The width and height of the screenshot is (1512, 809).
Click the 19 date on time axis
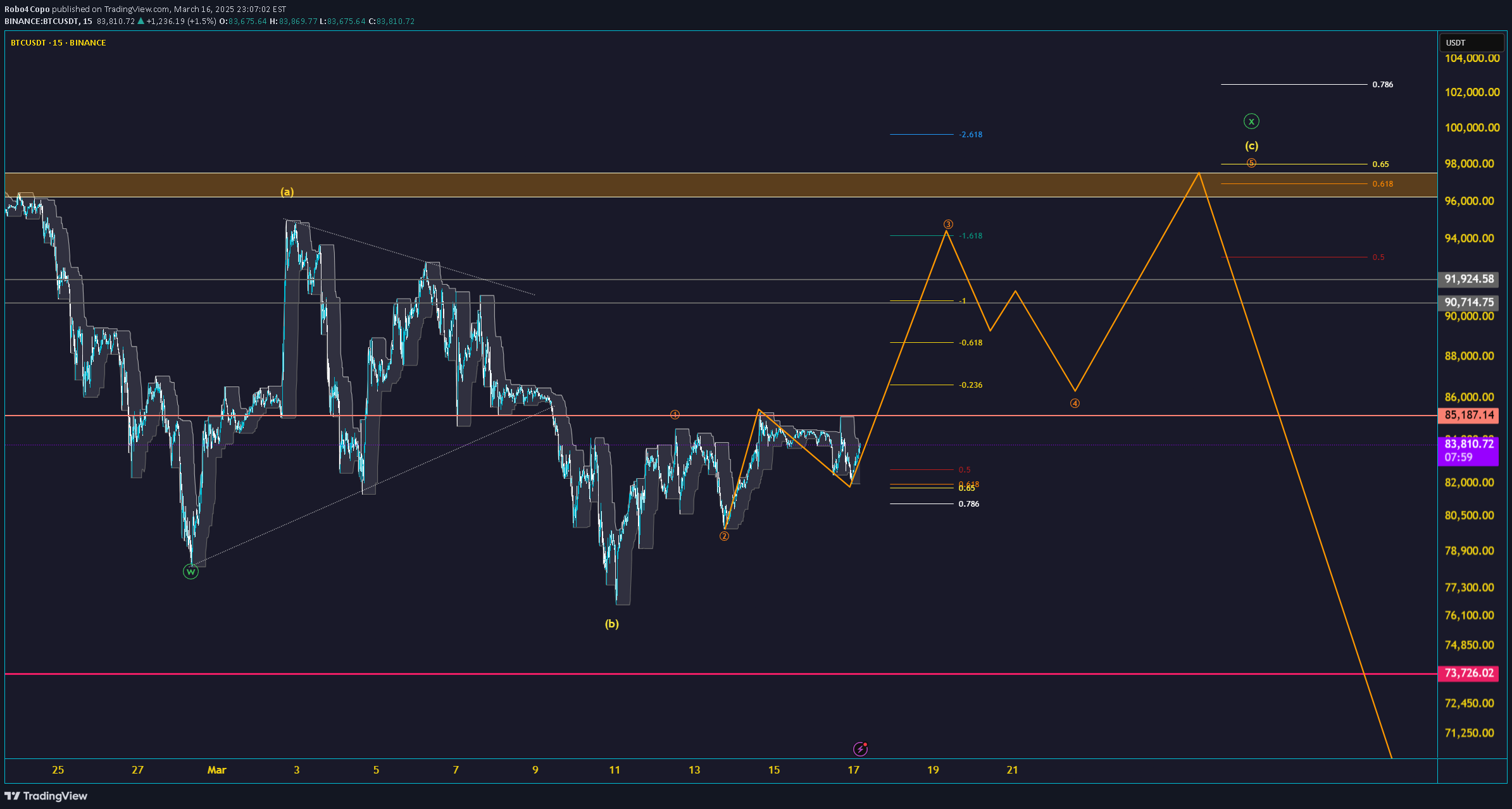coord(933,770)
